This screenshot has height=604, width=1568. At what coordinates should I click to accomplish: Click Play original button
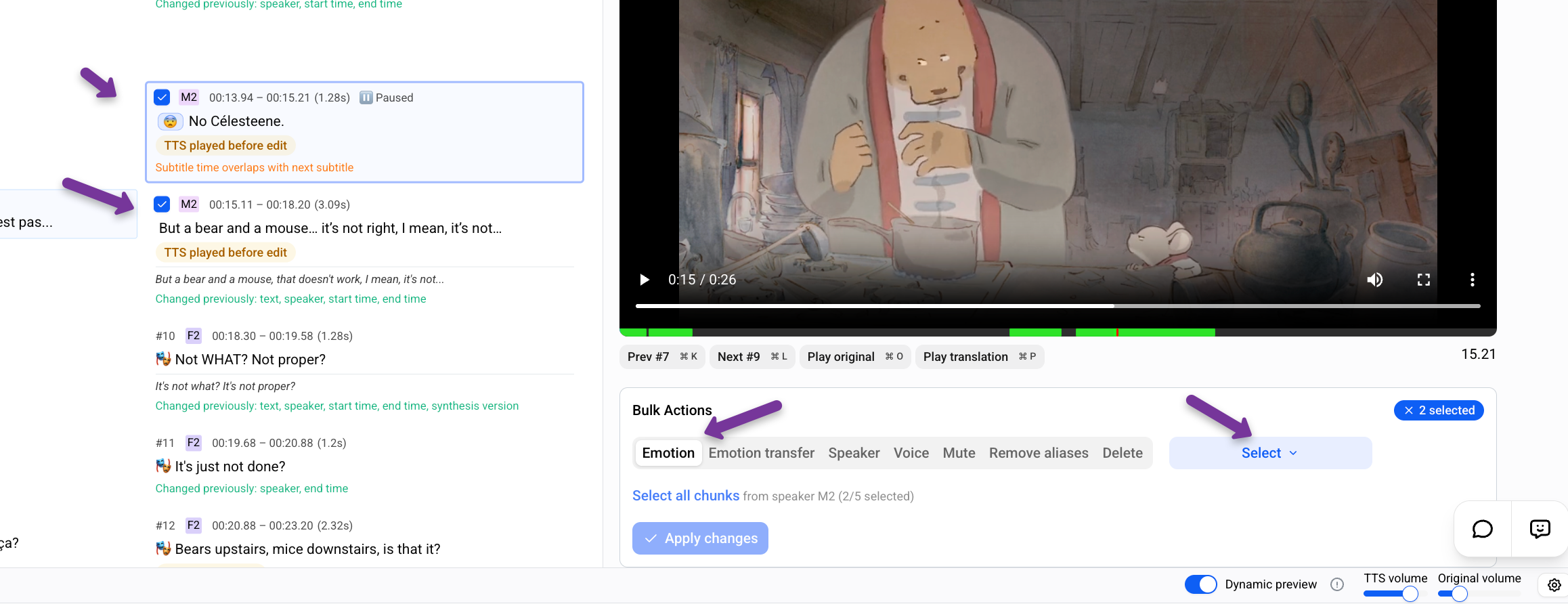point(855,357)
